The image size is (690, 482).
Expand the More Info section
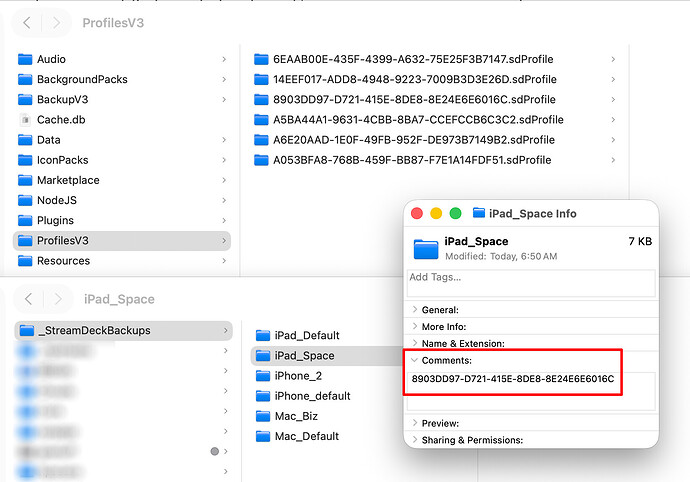click(x=415, y=326)
